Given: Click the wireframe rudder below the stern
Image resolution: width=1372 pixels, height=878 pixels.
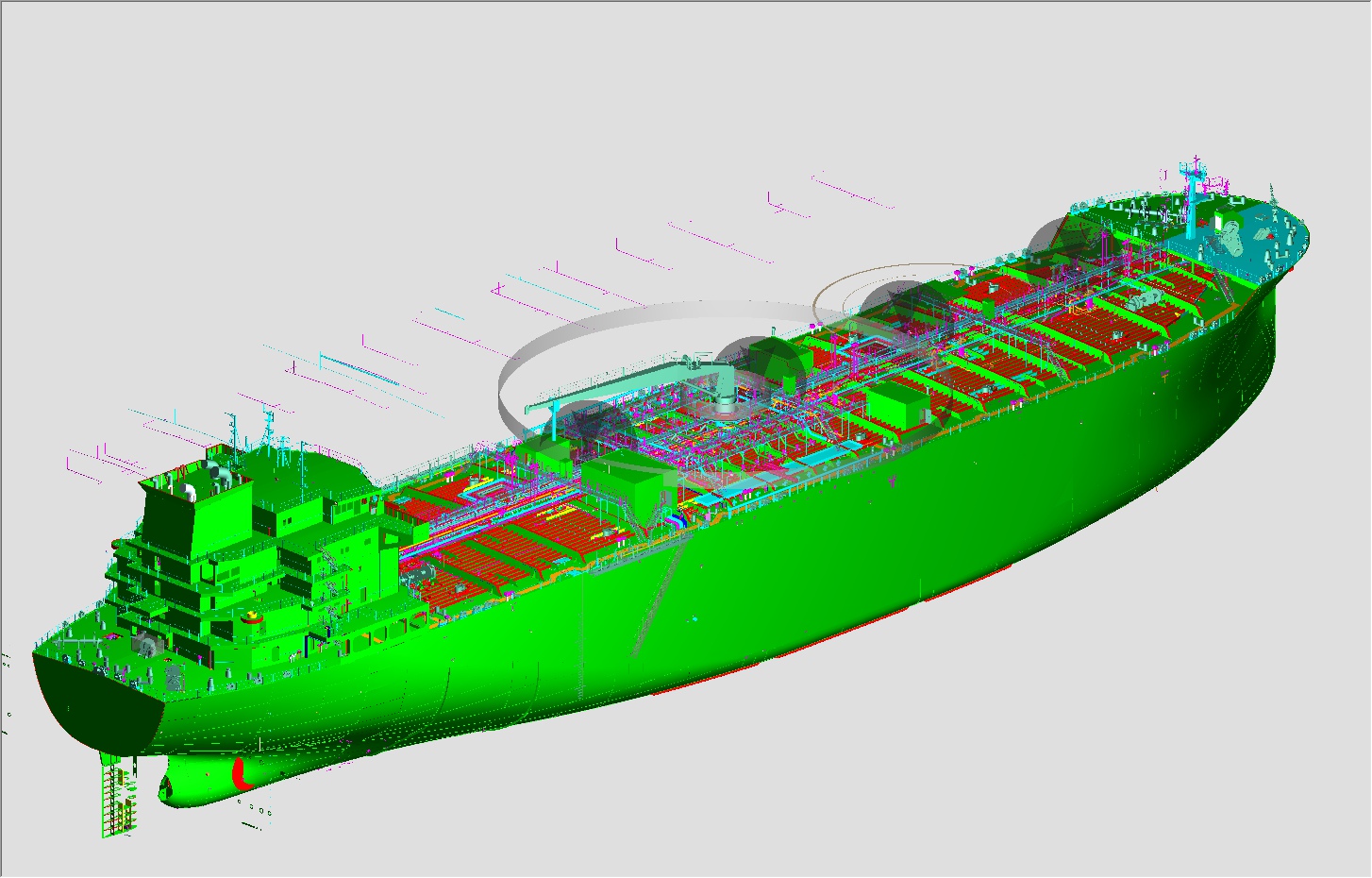Looking at the screenshot, I should pos(117,798).
